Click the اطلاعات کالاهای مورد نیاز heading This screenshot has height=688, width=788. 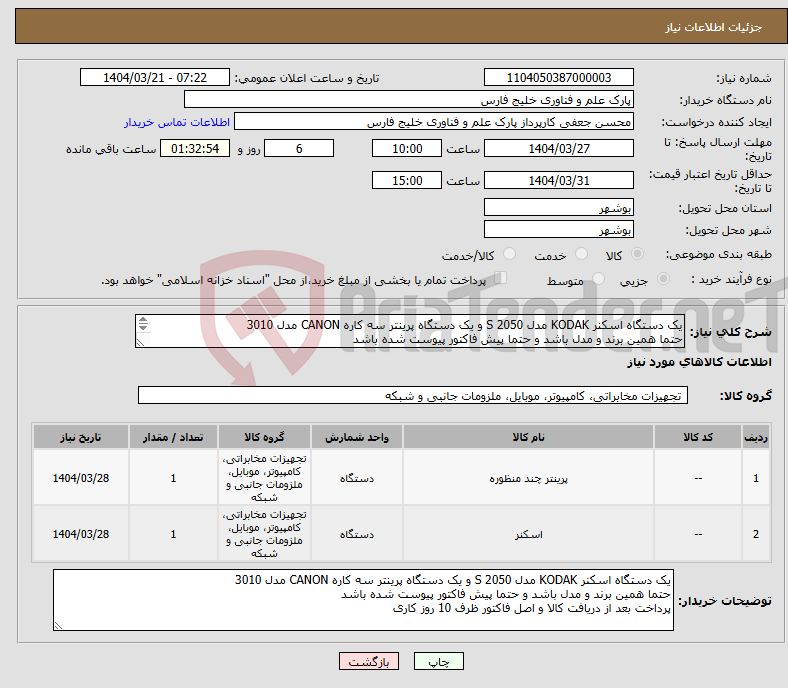(699, 362)
